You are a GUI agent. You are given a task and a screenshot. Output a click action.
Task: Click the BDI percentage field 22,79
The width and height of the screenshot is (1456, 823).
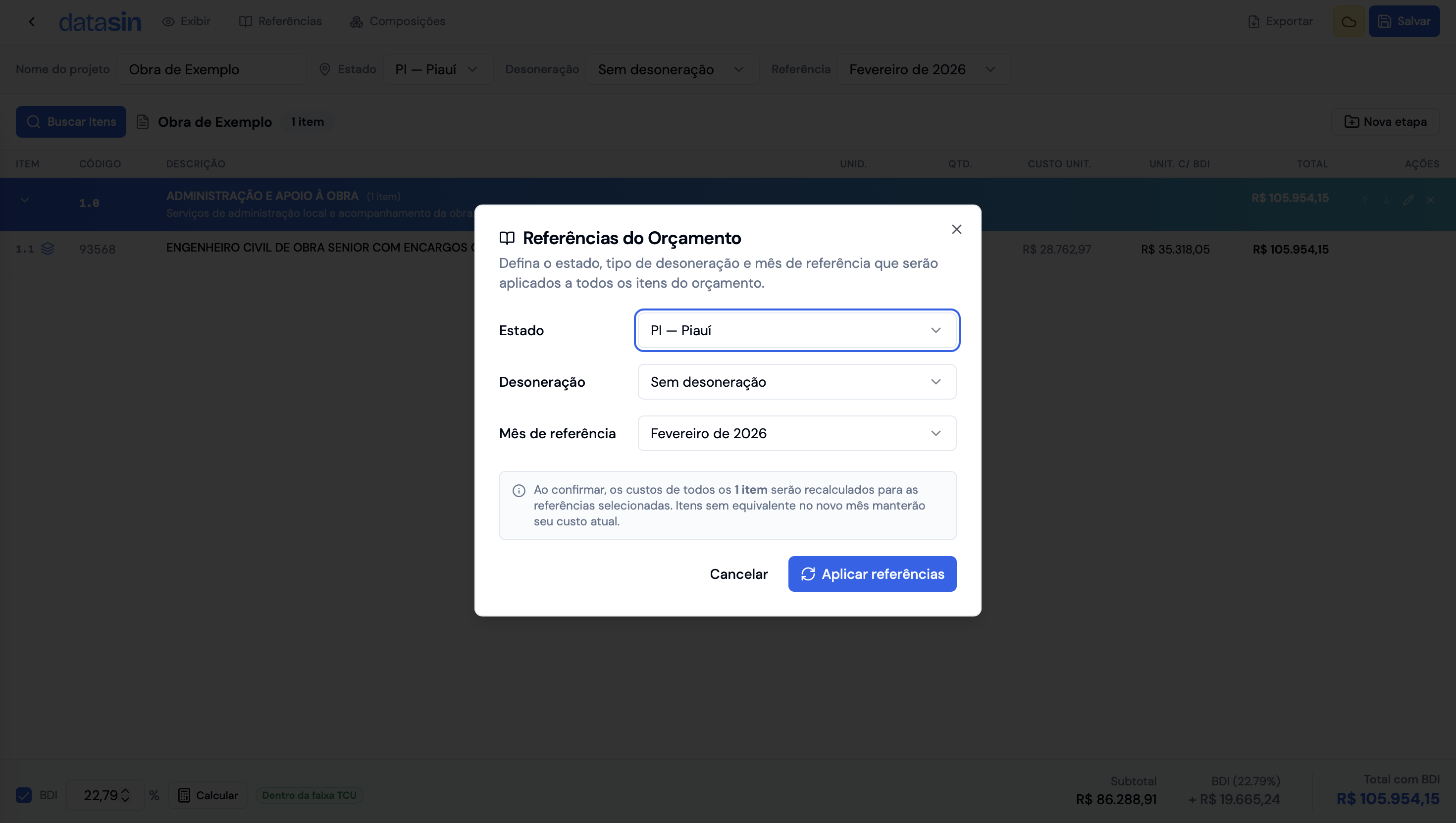click(x=105, y=795)
